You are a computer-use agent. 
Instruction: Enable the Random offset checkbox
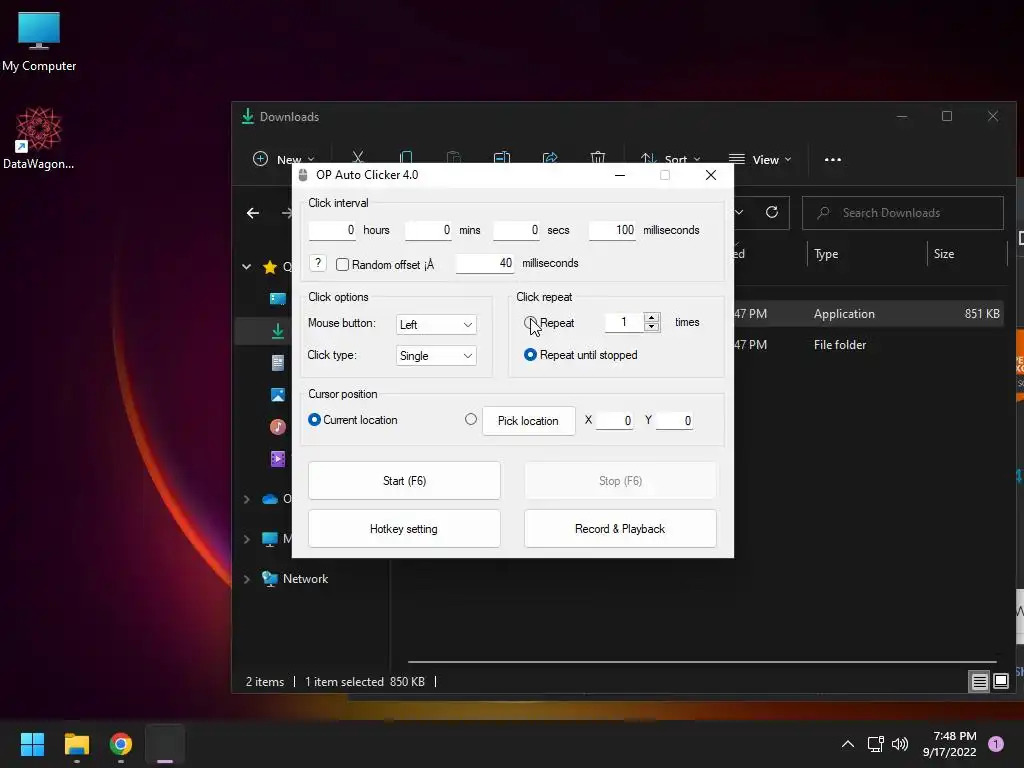click(x=342, y=264)
